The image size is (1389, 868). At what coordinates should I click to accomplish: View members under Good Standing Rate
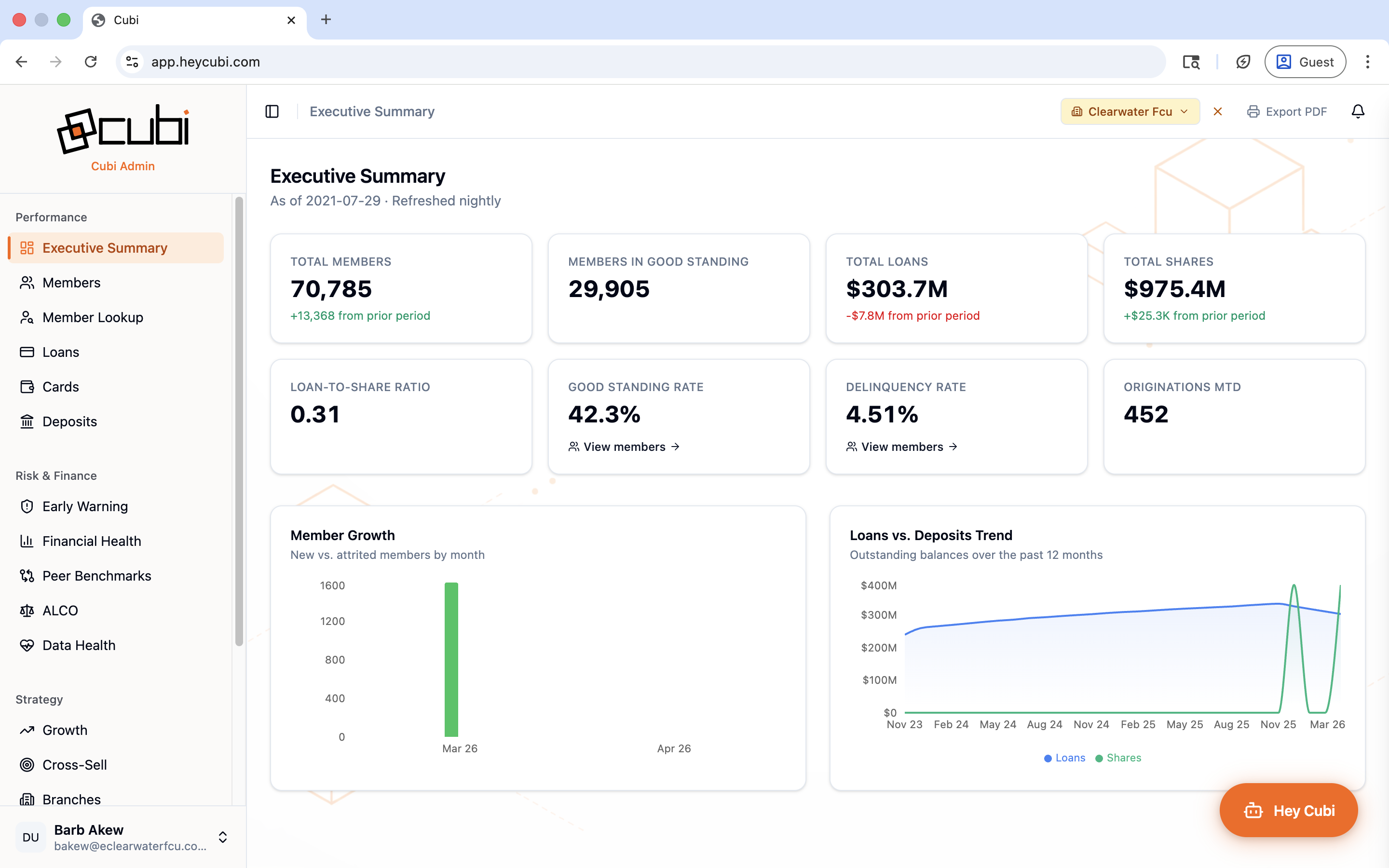(624, 447)
